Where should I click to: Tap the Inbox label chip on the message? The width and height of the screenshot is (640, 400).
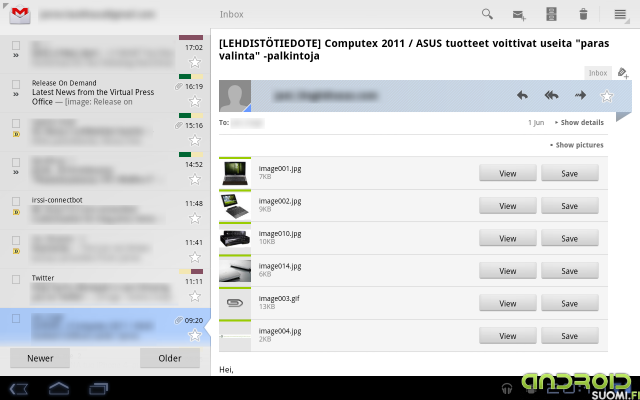[598, 73]
